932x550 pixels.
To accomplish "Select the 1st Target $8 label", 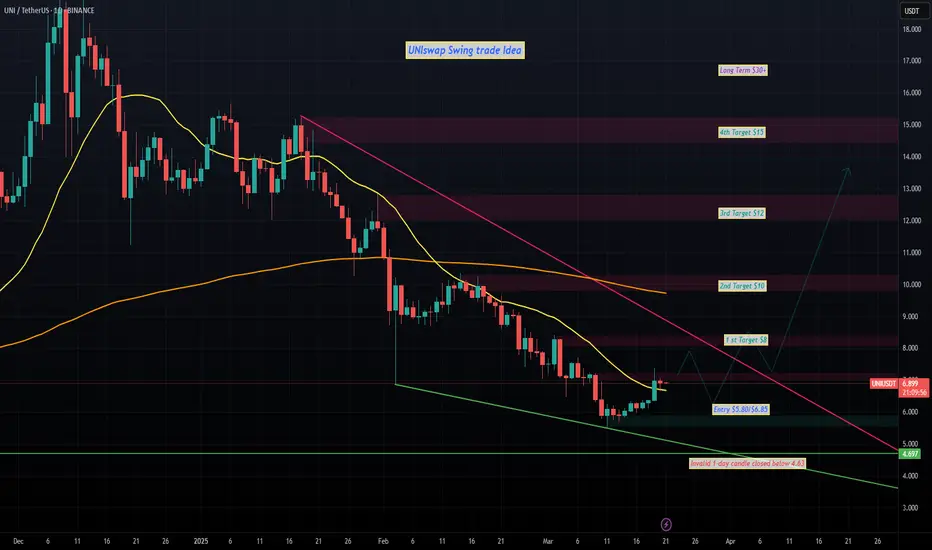I will 746,340.
